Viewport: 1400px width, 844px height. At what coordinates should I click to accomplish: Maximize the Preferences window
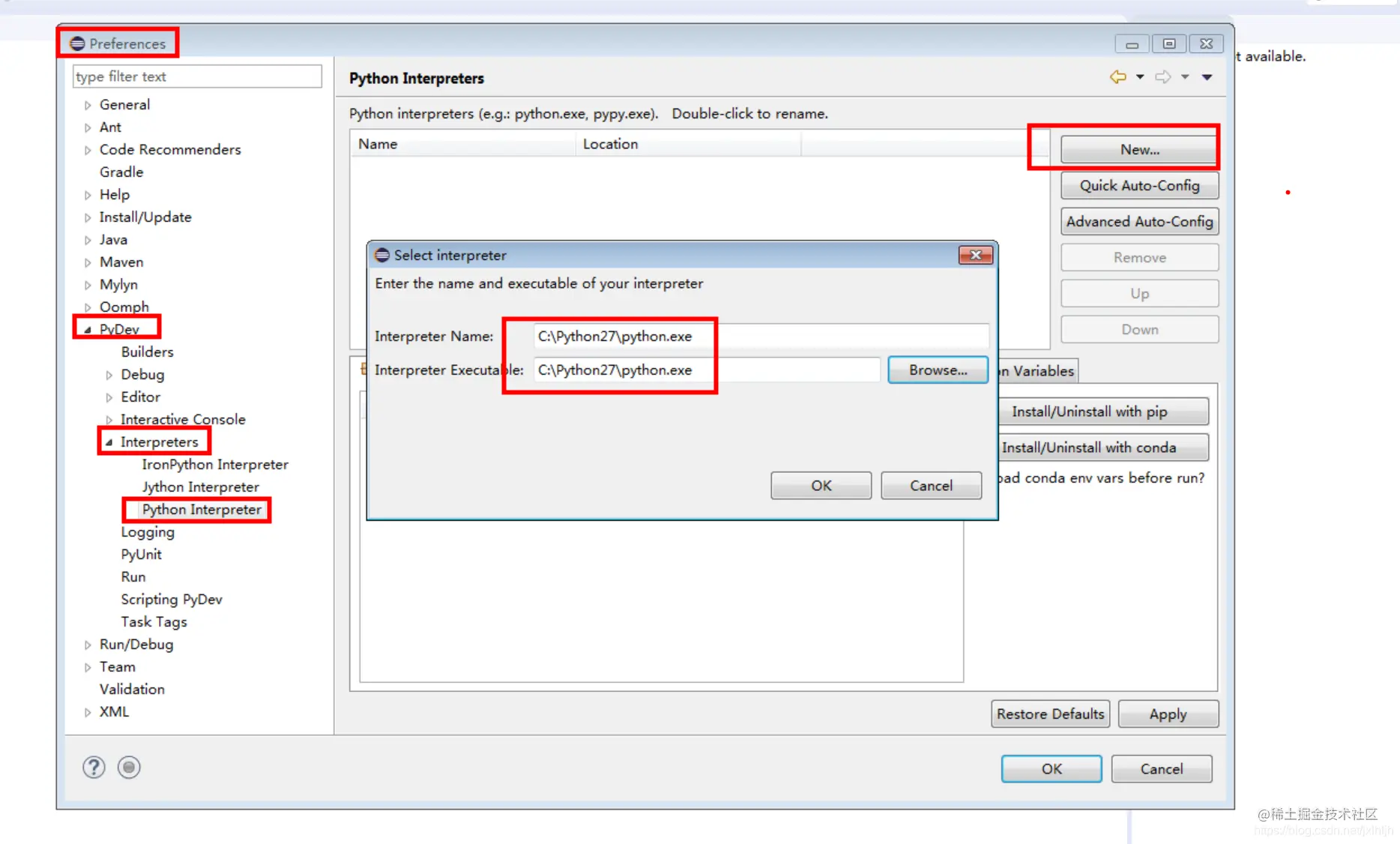coord(1169,44)
